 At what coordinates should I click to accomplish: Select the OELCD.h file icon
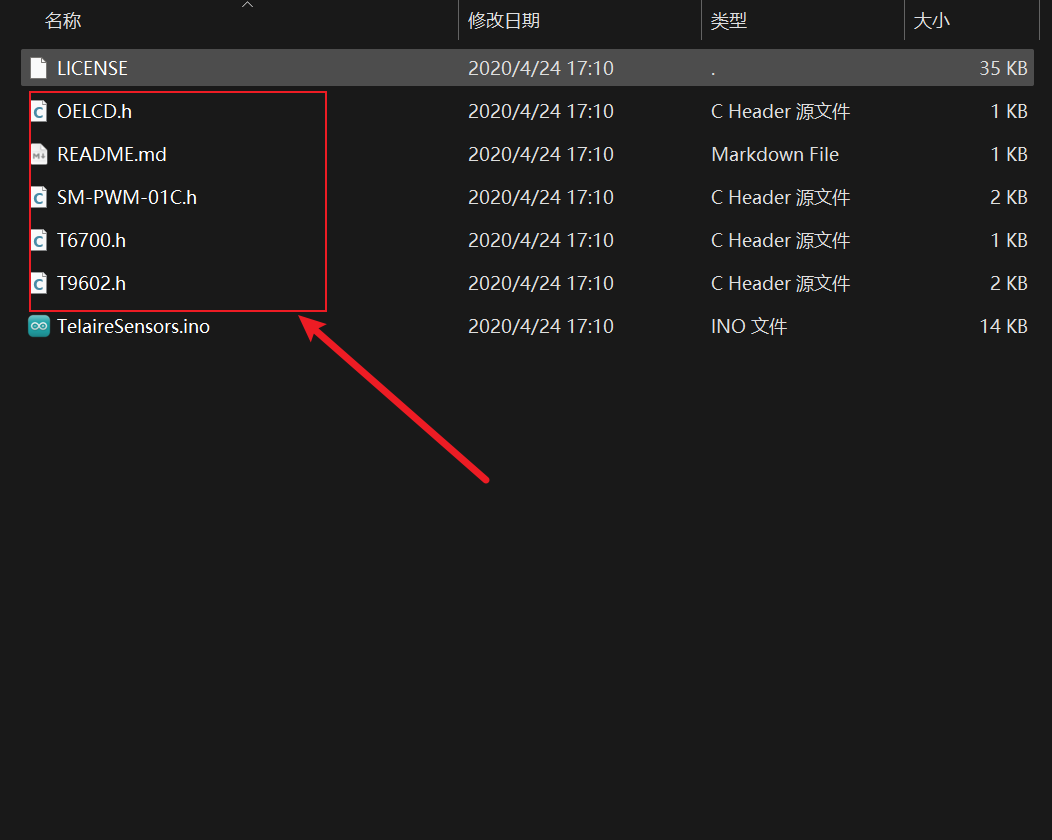tap(39, 111)
